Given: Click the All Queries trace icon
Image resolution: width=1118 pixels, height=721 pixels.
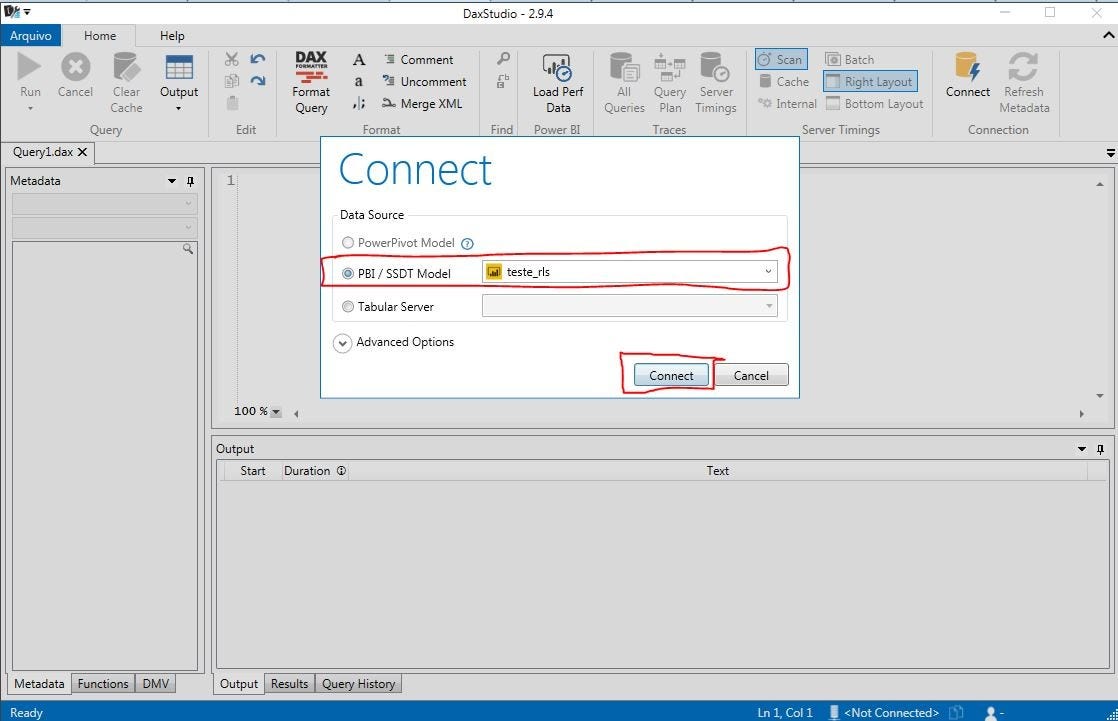Looking at the screenshot, I should coord(624,67).
